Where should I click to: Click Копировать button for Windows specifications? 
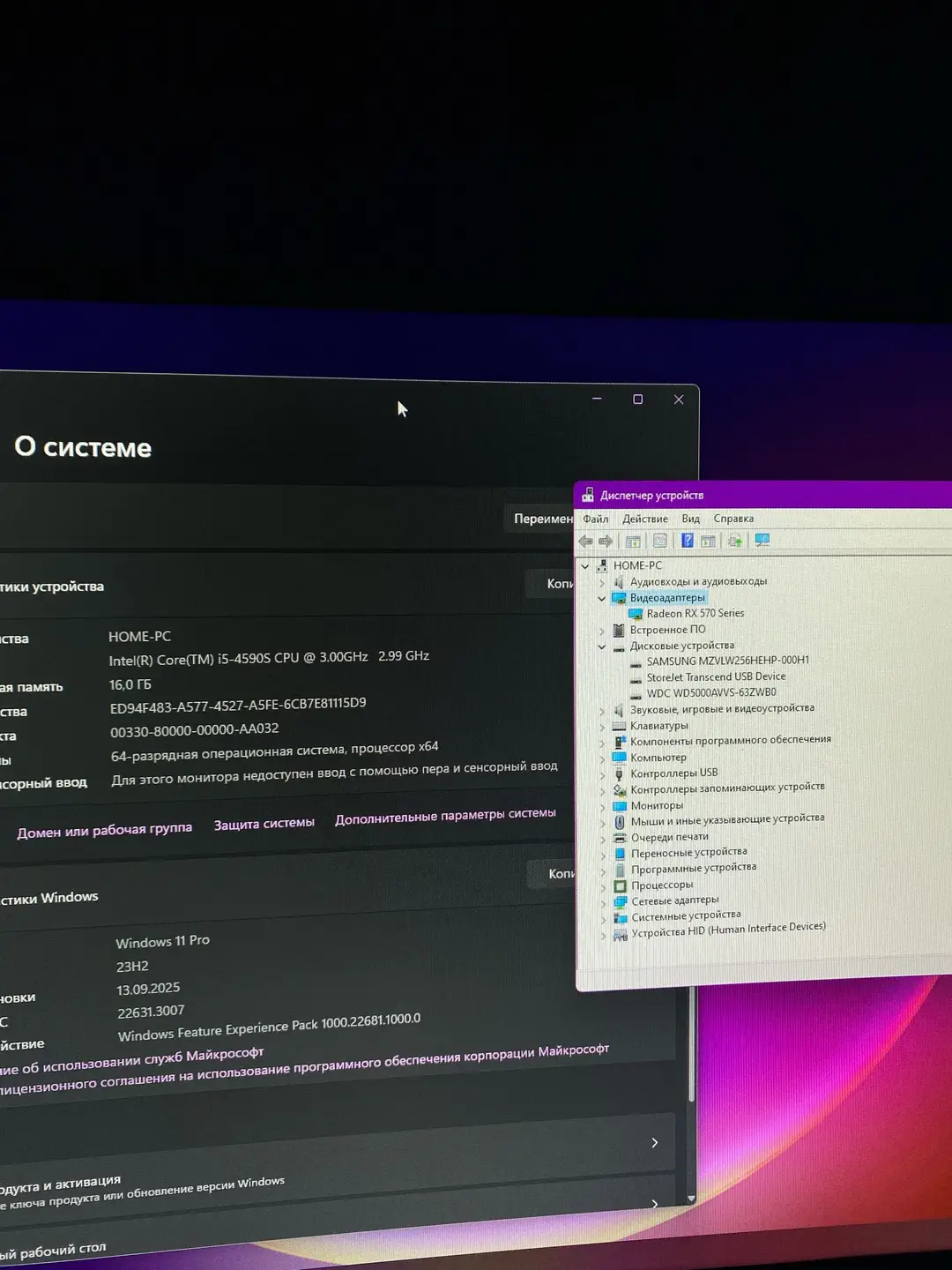pyautogui.click(x=552, y=873)
